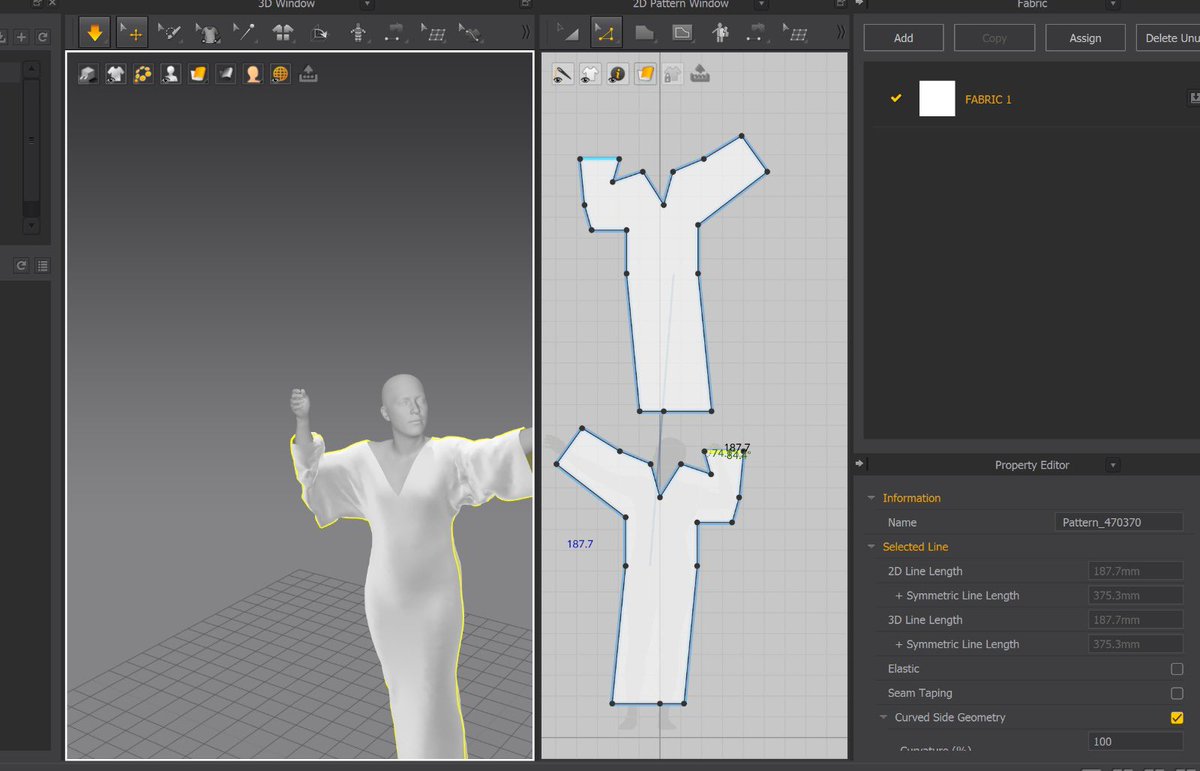Click the Fold Arrangement garment icon

(x=283, y=33)
